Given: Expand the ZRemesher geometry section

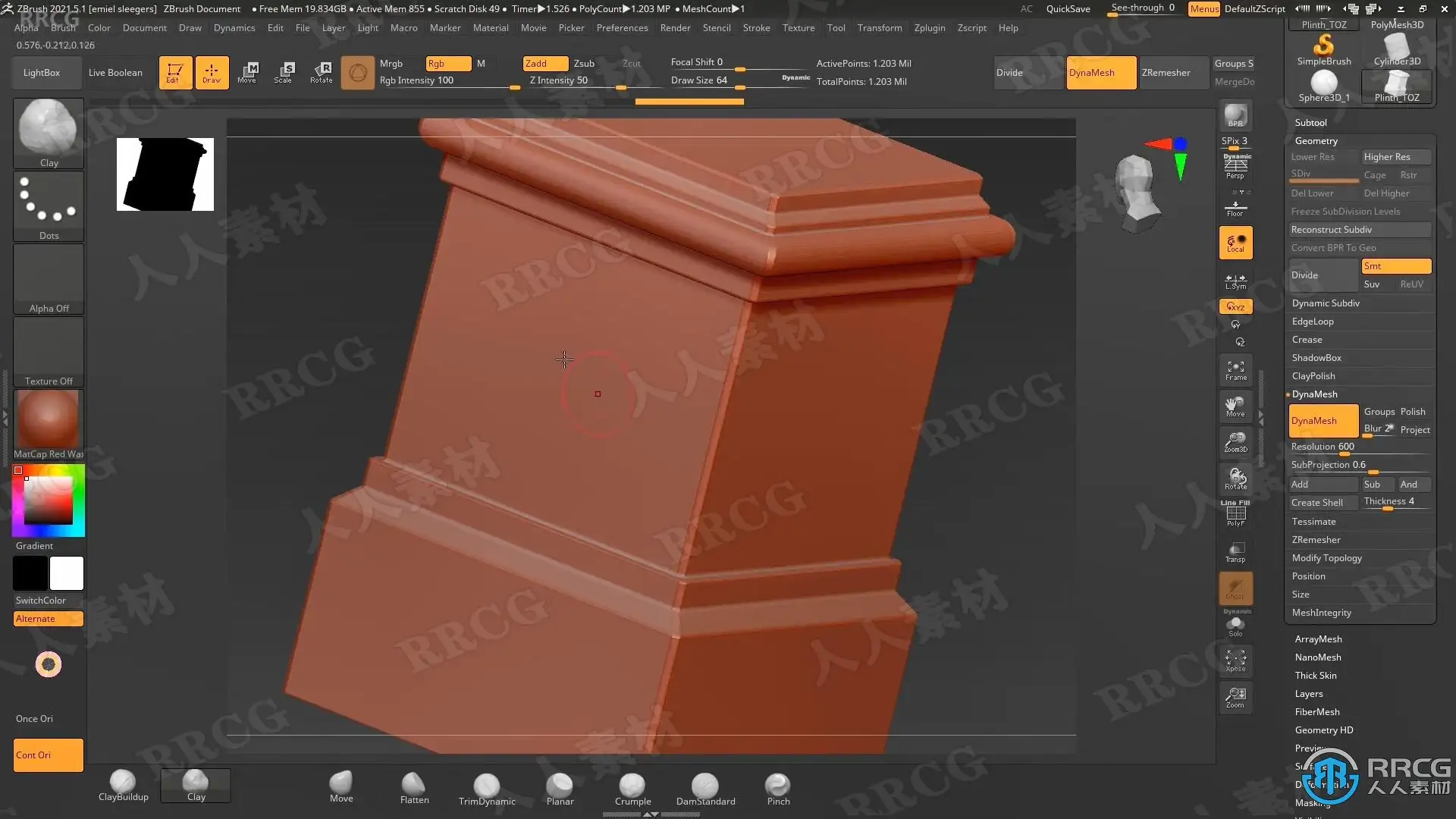Looking at the screenshot, I should coord(1316,540).
